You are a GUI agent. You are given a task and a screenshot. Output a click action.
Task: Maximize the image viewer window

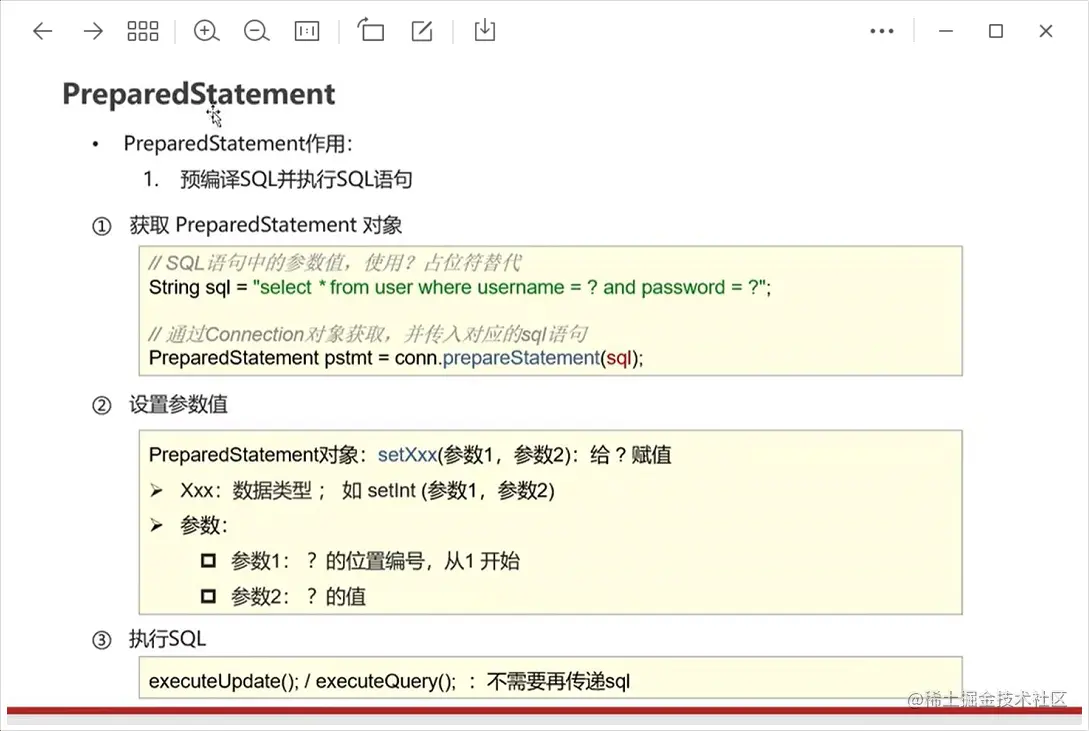point(996,31)
